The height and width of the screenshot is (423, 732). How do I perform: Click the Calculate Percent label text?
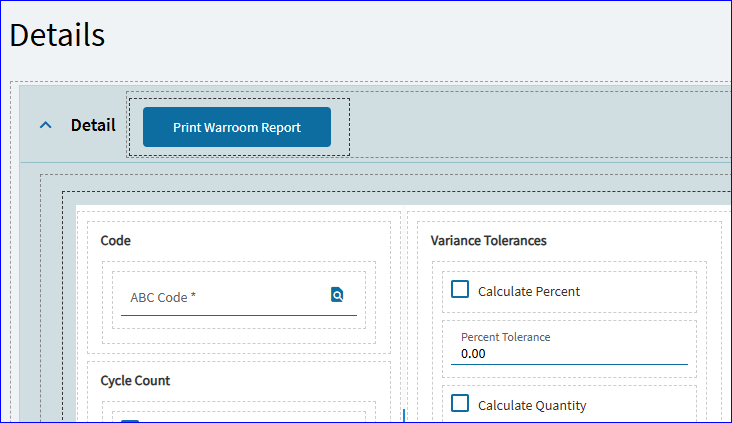click(528, 292)
